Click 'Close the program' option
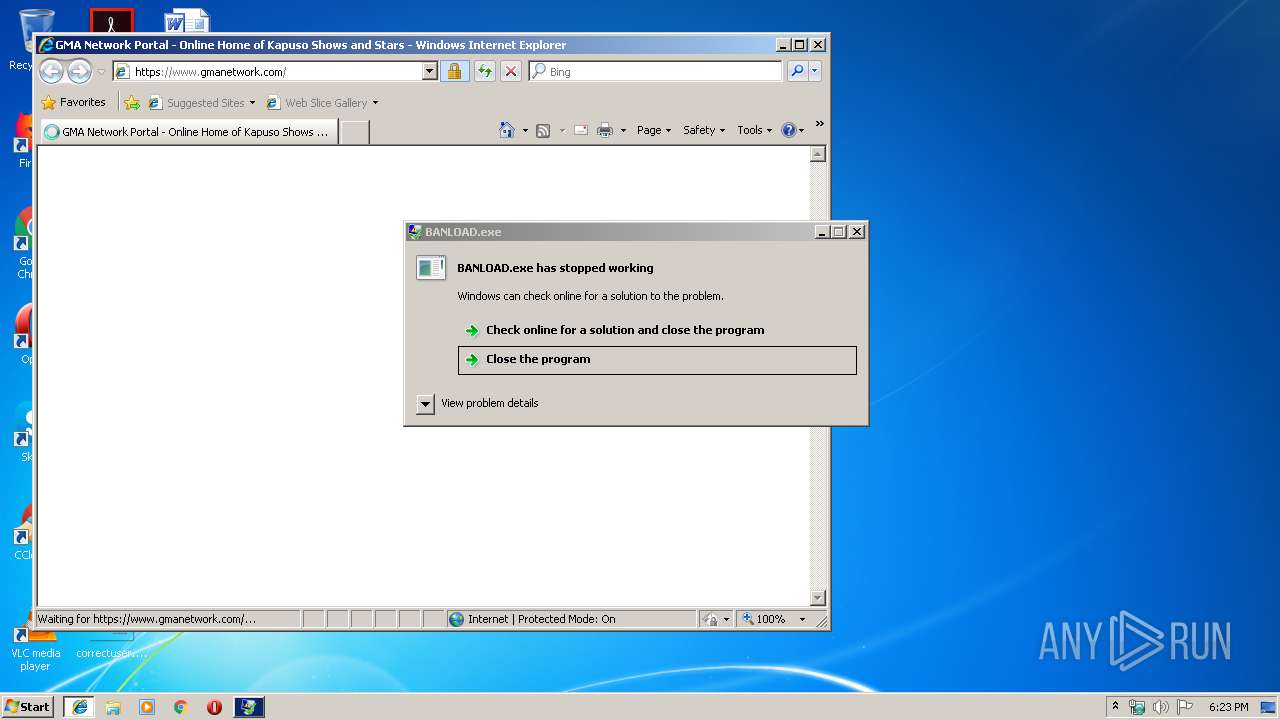Image resolution: width=1280 pixels, height=720 pixels. (x=657, y=360)
